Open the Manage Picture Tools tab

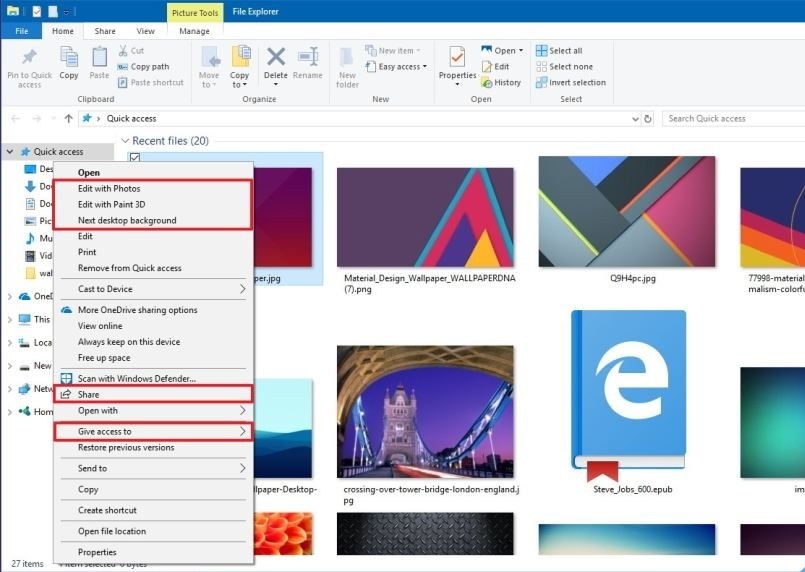click(195, 31)
